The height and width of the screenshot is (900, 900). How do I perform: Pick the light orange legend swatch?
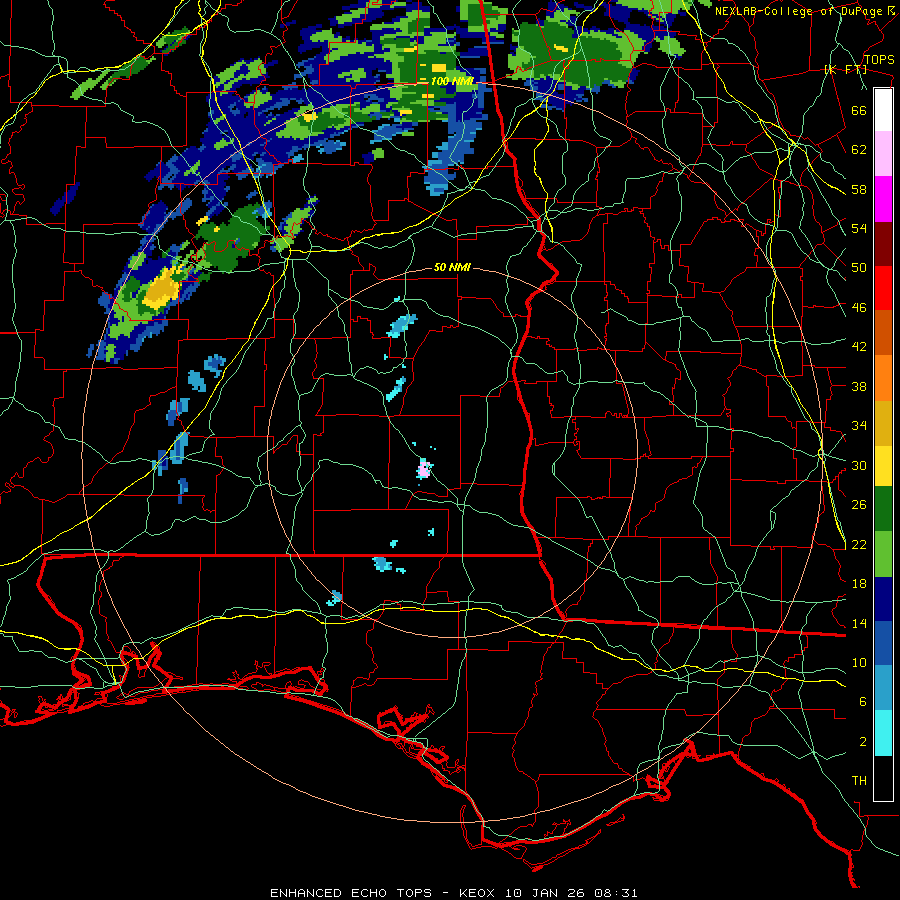883,377
